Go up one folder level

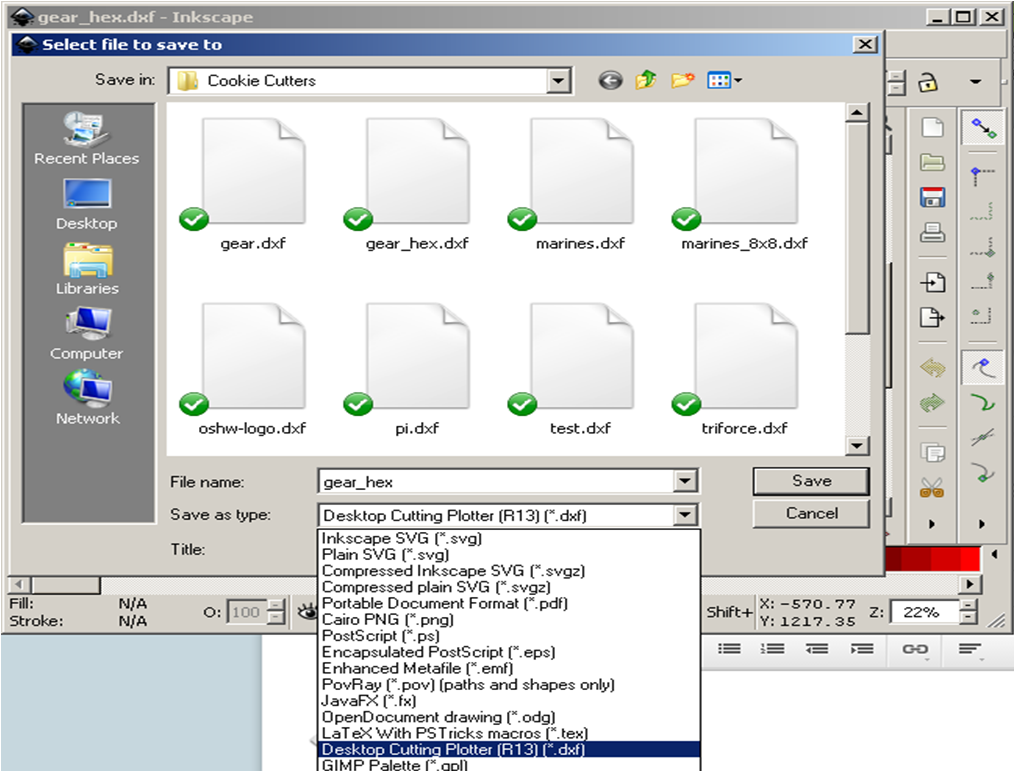(x=646, y=80)
